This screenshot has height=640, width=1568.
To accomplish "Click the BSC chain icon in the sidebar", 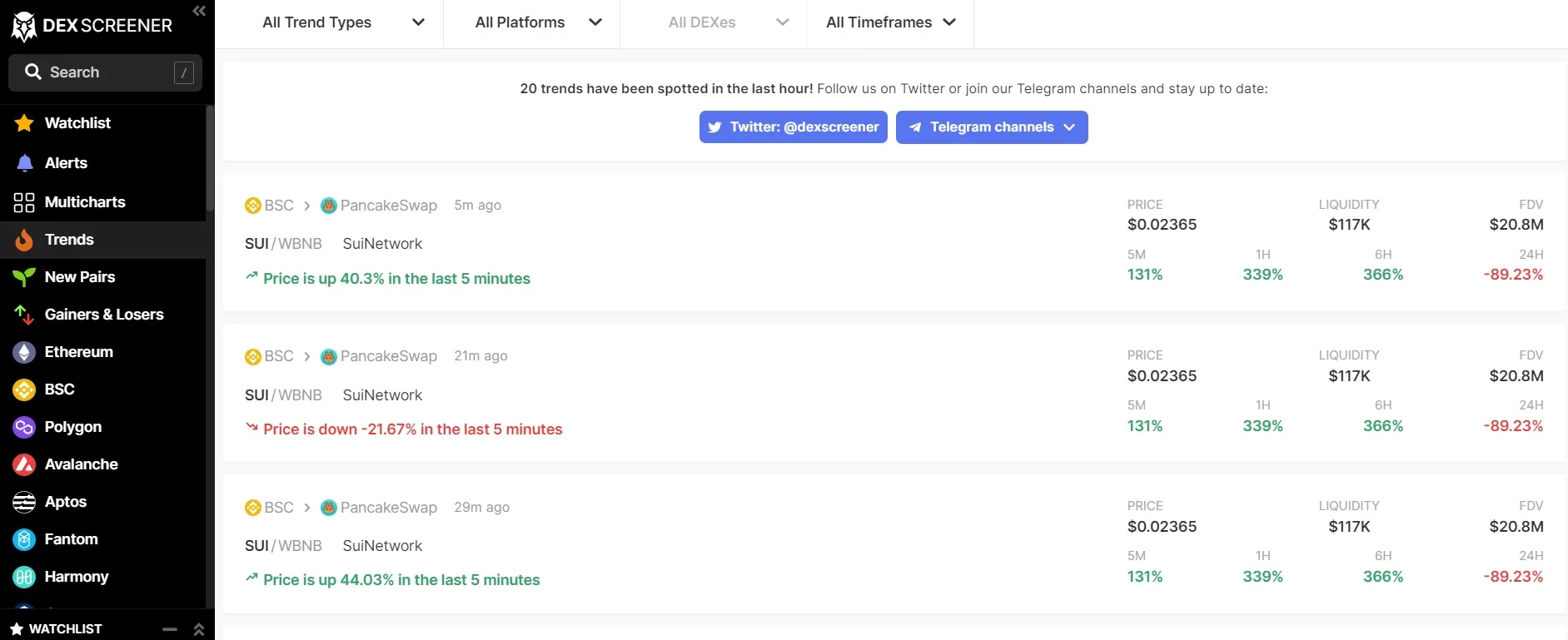I will point(24,389).
